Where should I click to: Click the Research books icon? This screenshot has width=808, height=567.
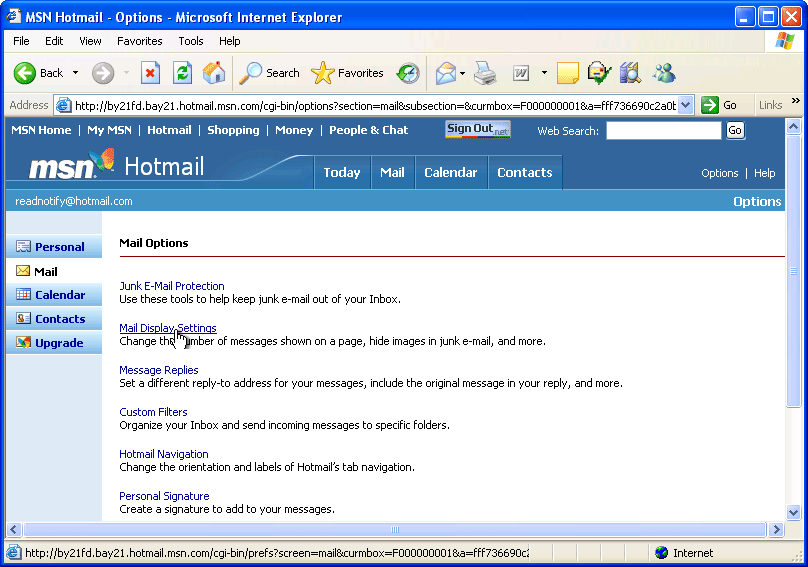tap(630, 73)
